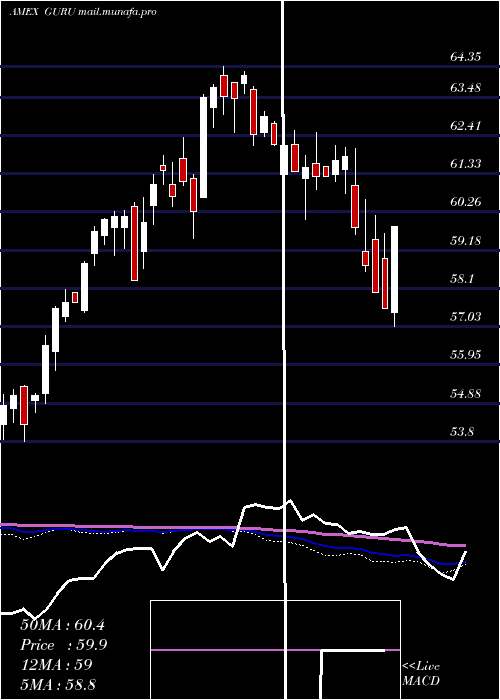Viewport: 500px width, 700px height.
Task: Click the 53.8 price level label
Action: coord(463,432)
